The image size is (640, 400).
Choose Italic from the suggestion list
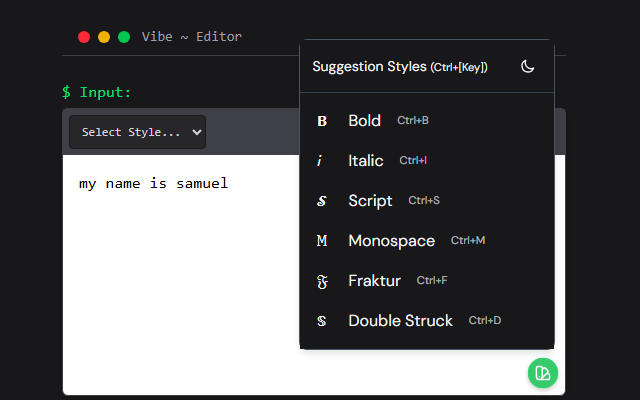tap(366, 161)
